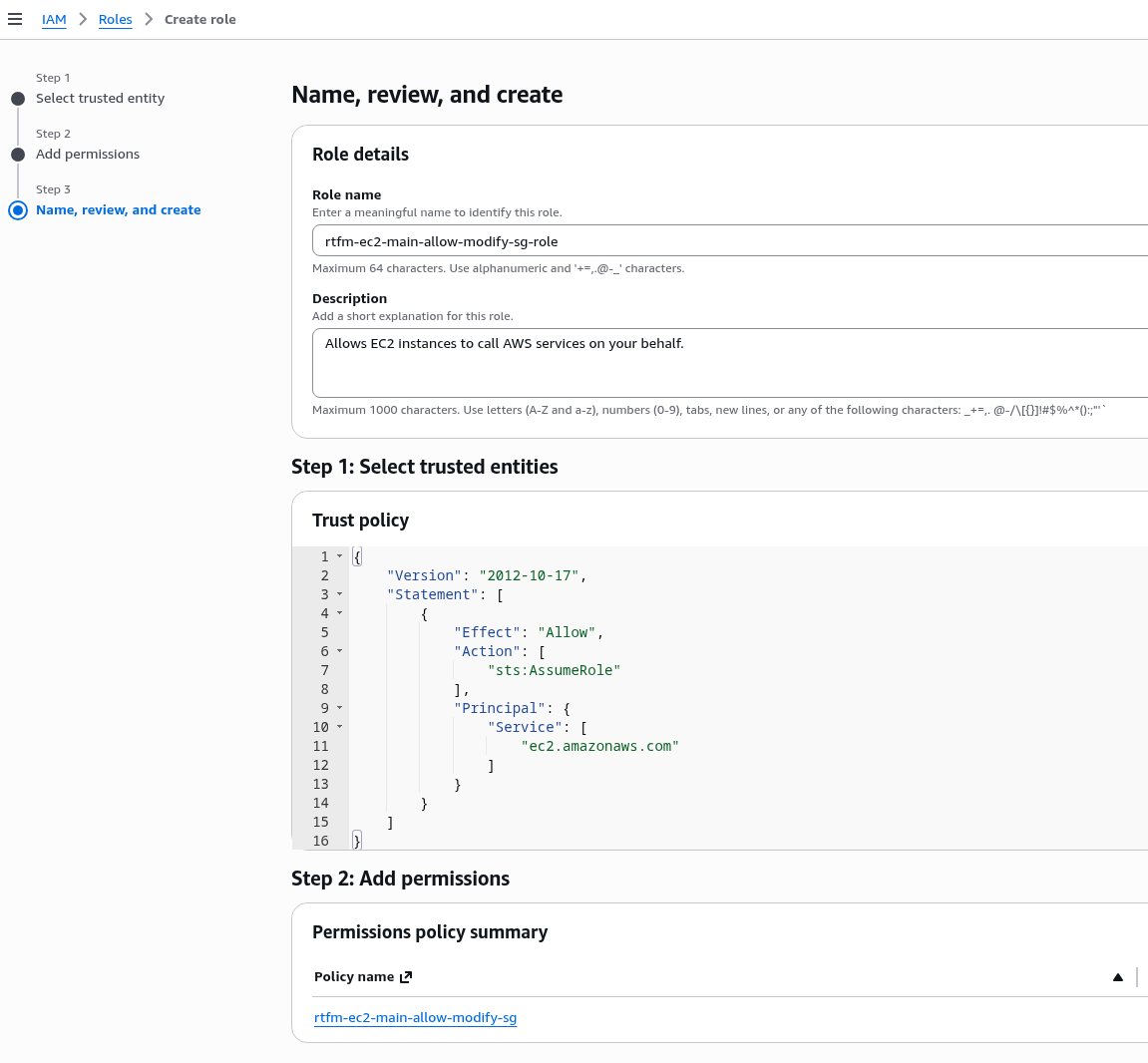Select the active Step 3 radio indicator
This screenshot has width=1148, height=1063.
pos(18,210)
